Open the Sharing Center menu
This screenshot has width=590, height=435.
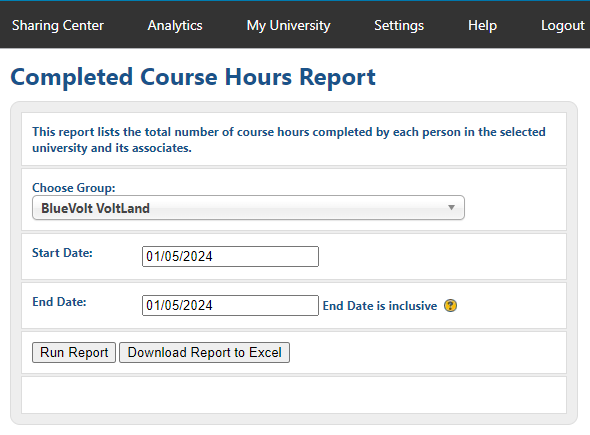click(58, 26)
